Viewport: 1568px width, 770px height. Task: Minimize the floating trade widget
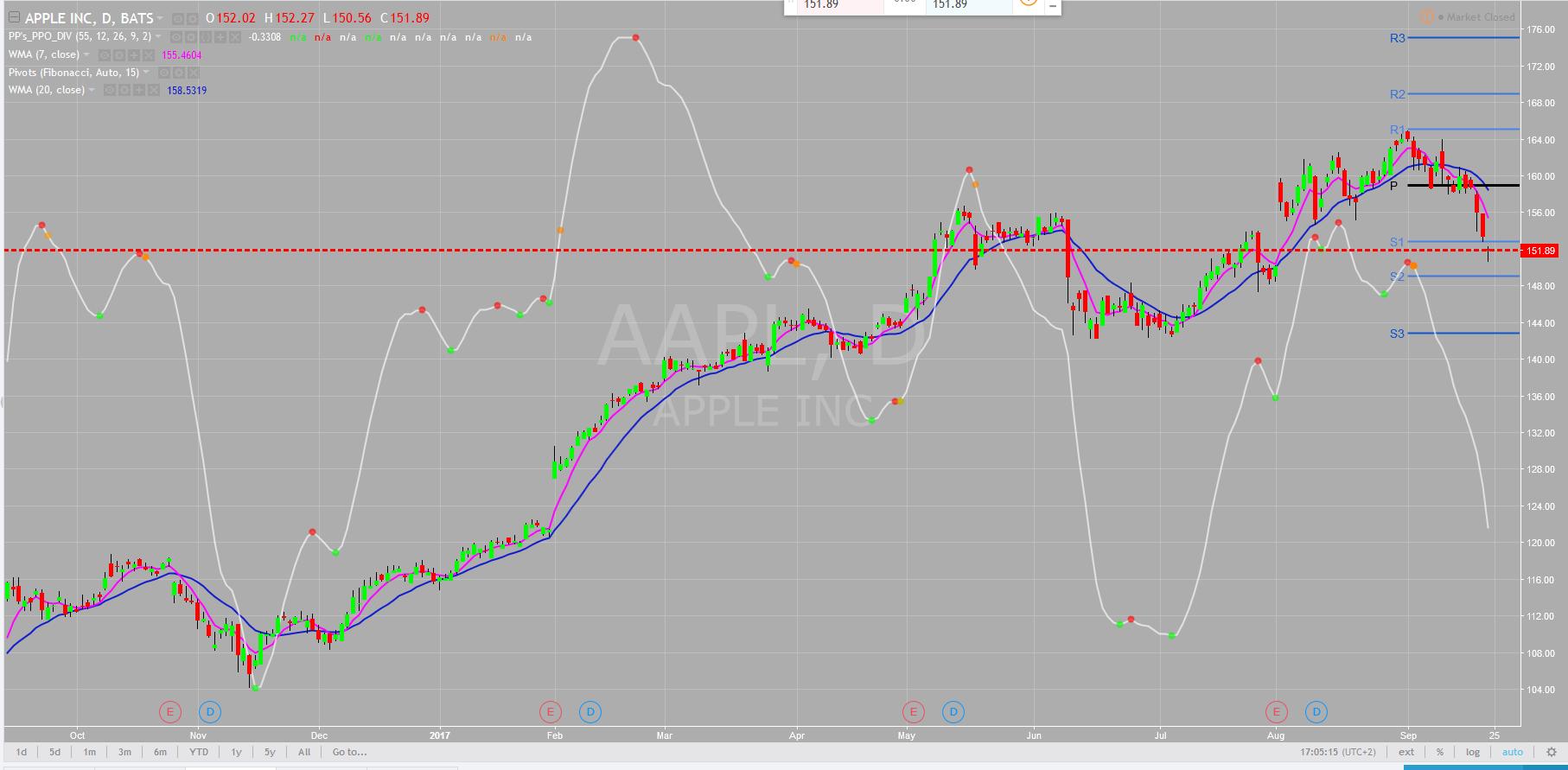pos(1053,5)
